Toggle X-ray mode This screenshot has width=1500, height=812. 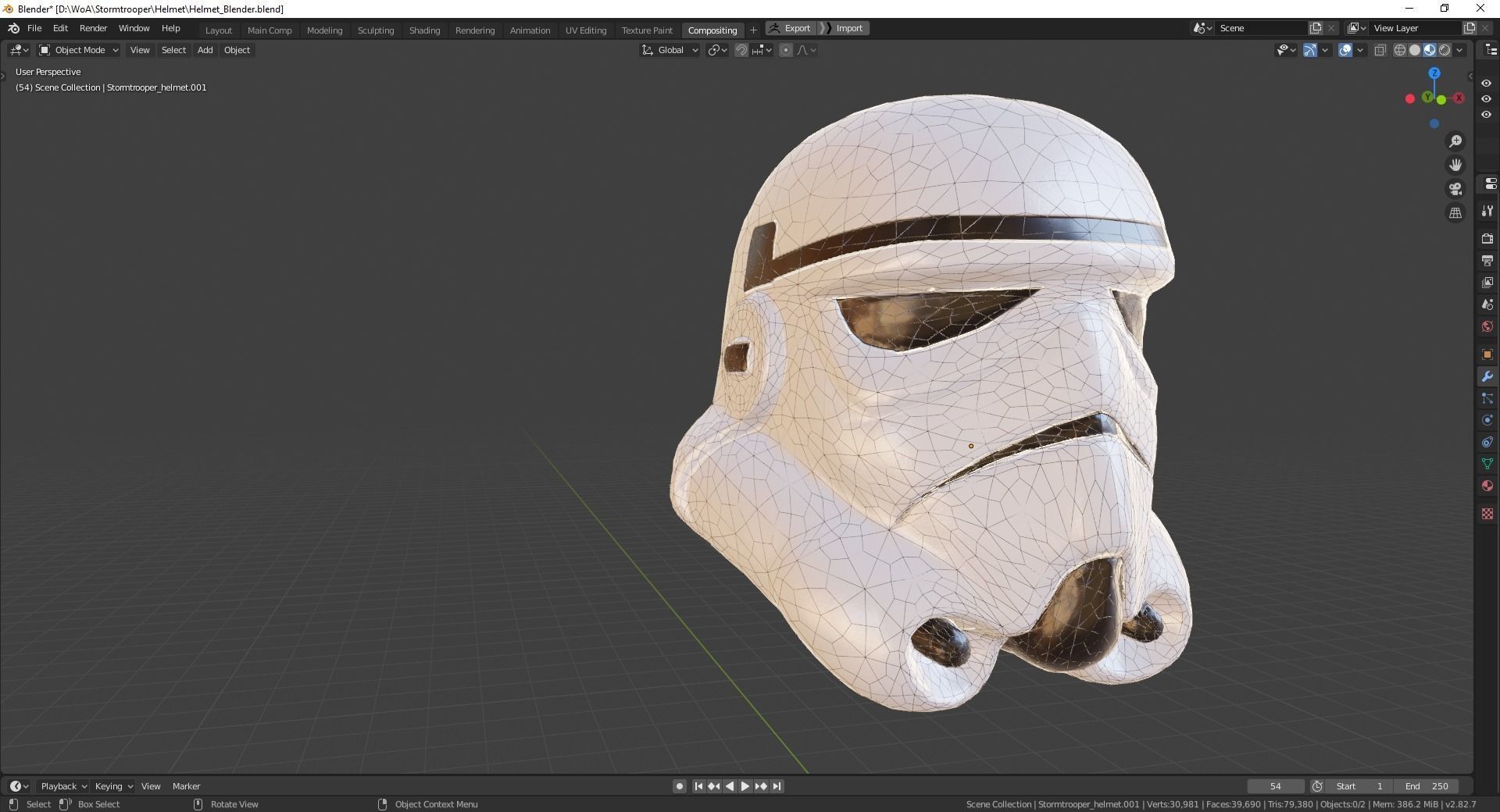point(1380,50)
